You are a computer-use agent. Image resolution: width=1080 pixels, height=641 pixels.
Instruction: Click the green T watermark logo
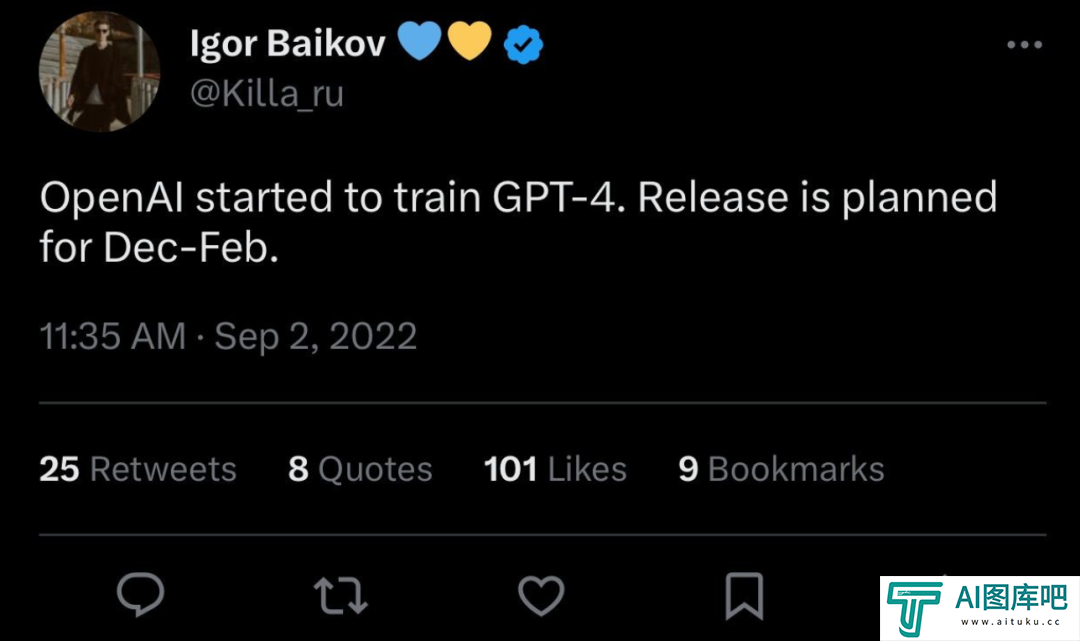click(x=914, y=609)
